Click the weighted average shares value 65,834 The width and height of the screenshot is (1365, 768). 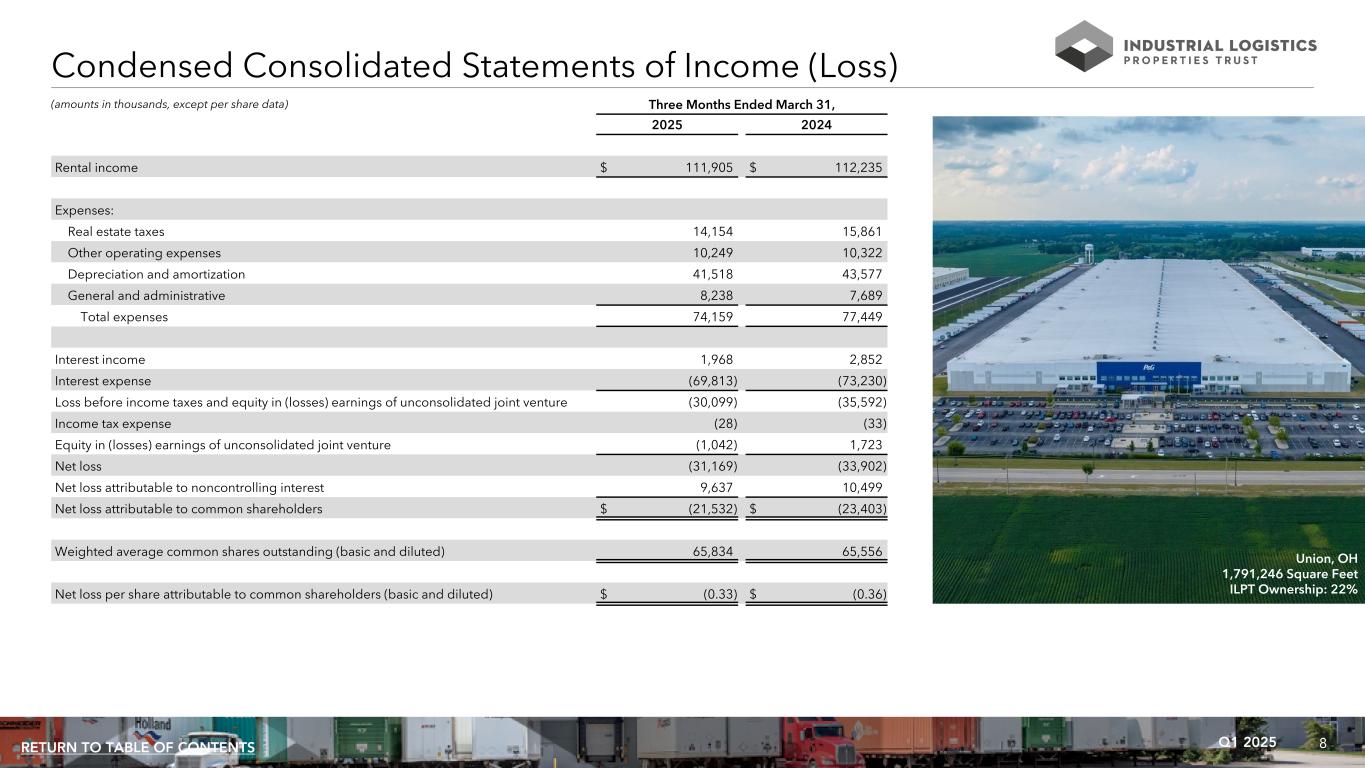[709, 552]
